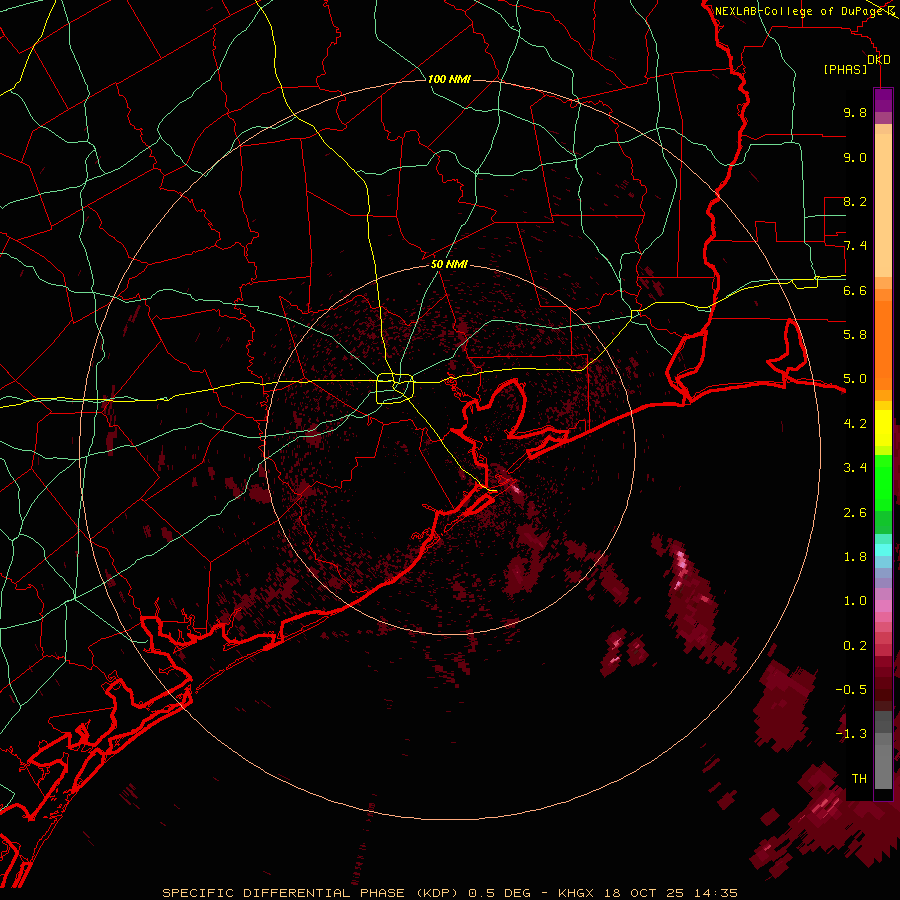Select the 0.2 color scale value
This screenshot has width=900, height=900.
coord(855,646)
